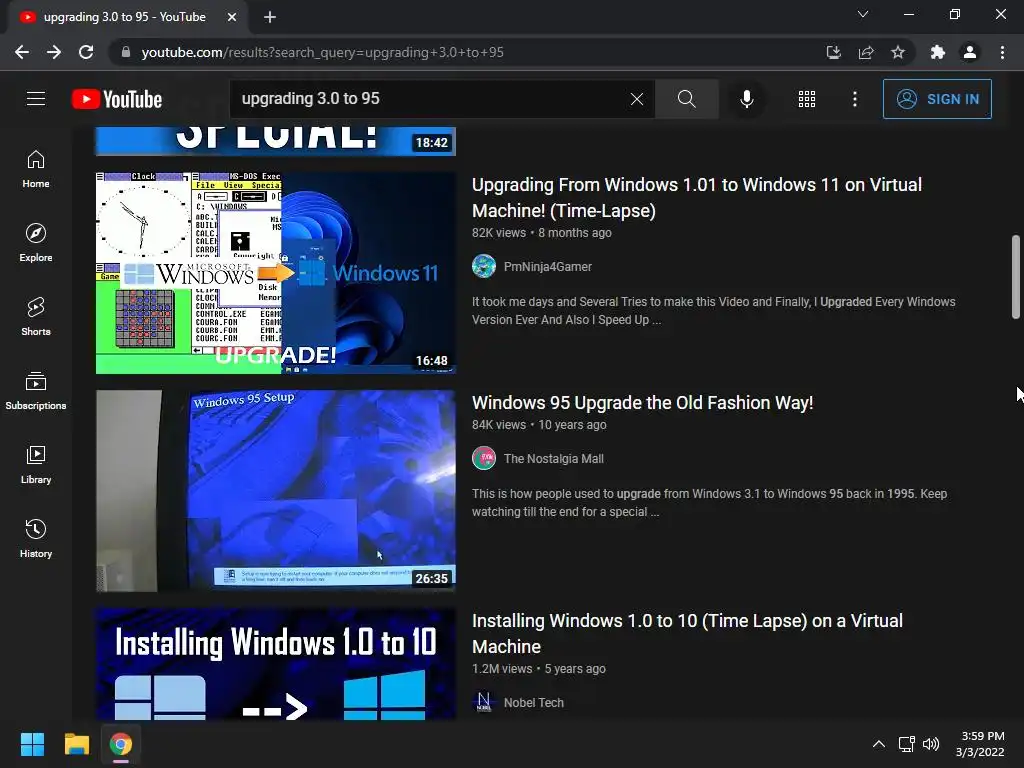Click the page vertical scrollbar thumb

click(1016, 277)
